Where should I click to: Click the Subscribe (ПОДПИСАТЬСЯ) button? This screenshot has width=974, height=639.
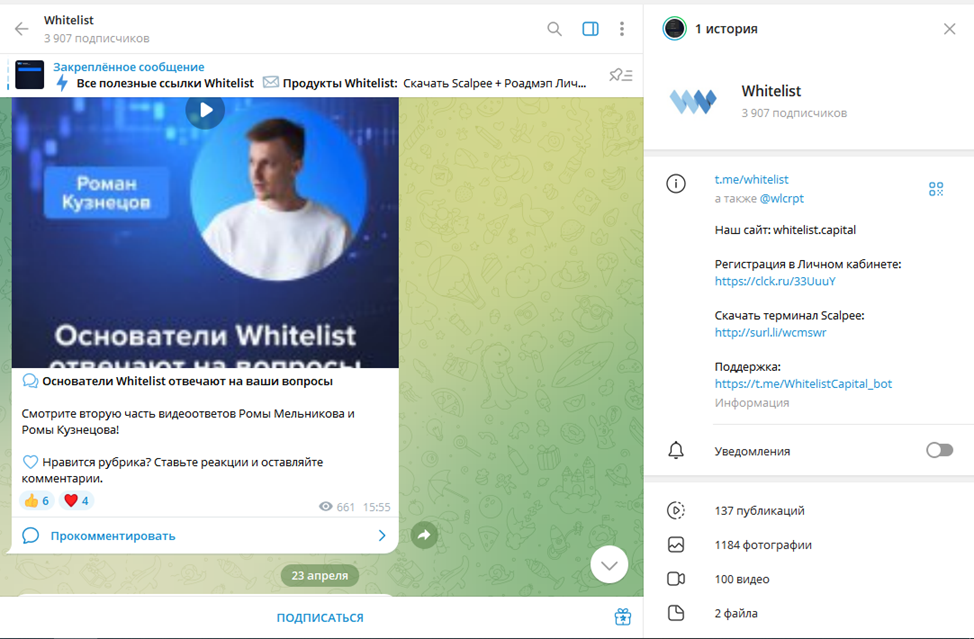[x=320, y=617]
